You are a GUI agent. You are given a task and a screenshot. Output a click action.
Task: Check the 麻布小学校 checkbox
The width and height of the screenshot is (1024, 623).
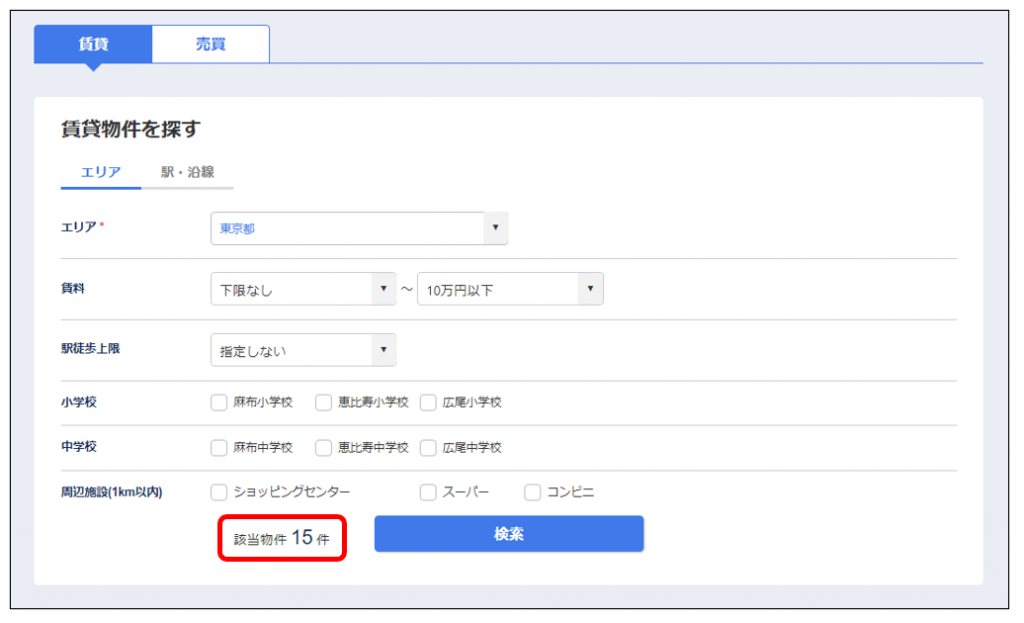pos(219,403)
